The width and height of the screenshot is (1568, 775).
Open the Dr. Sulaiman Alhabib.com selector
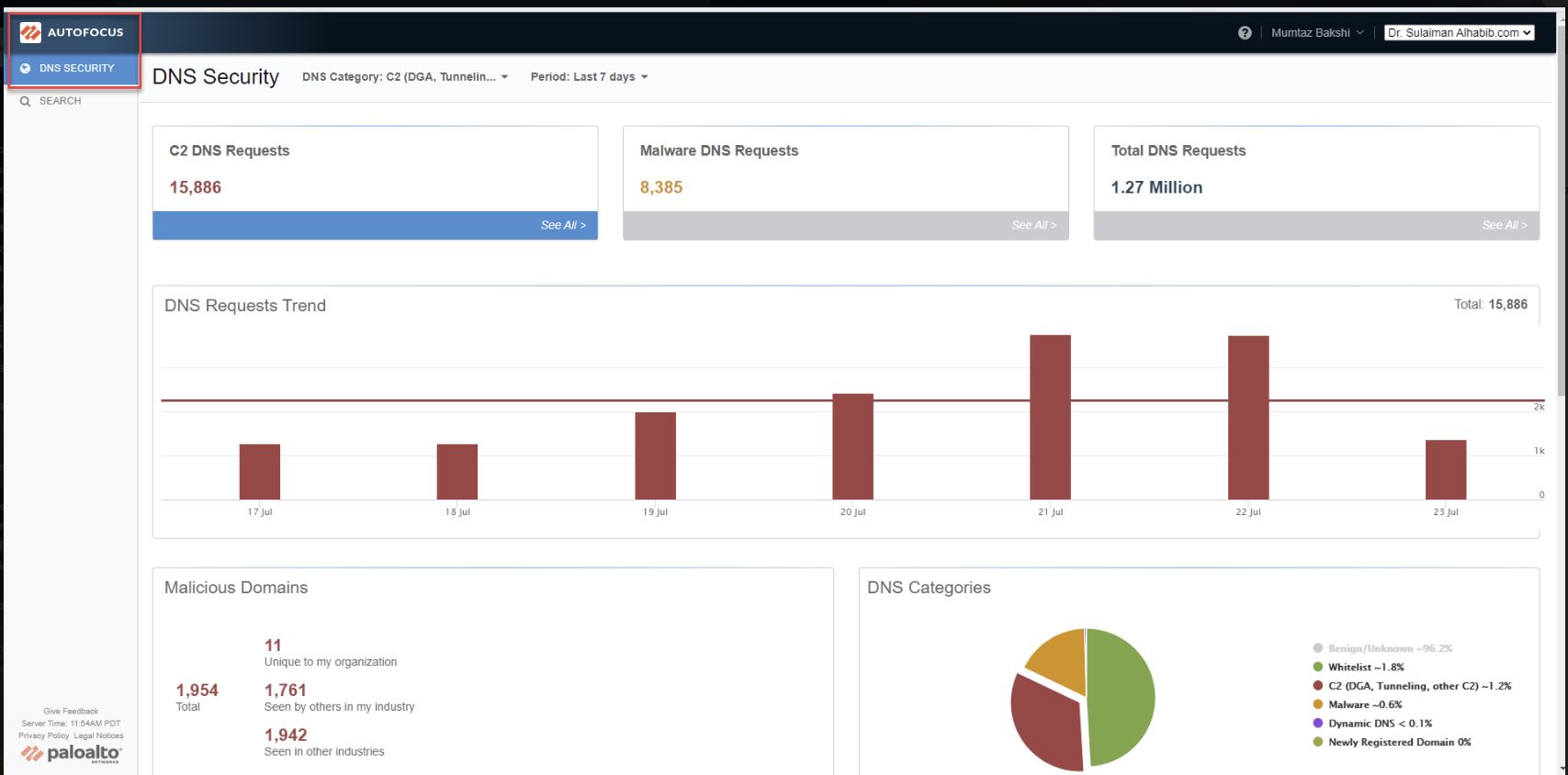tap(1459, 33)
